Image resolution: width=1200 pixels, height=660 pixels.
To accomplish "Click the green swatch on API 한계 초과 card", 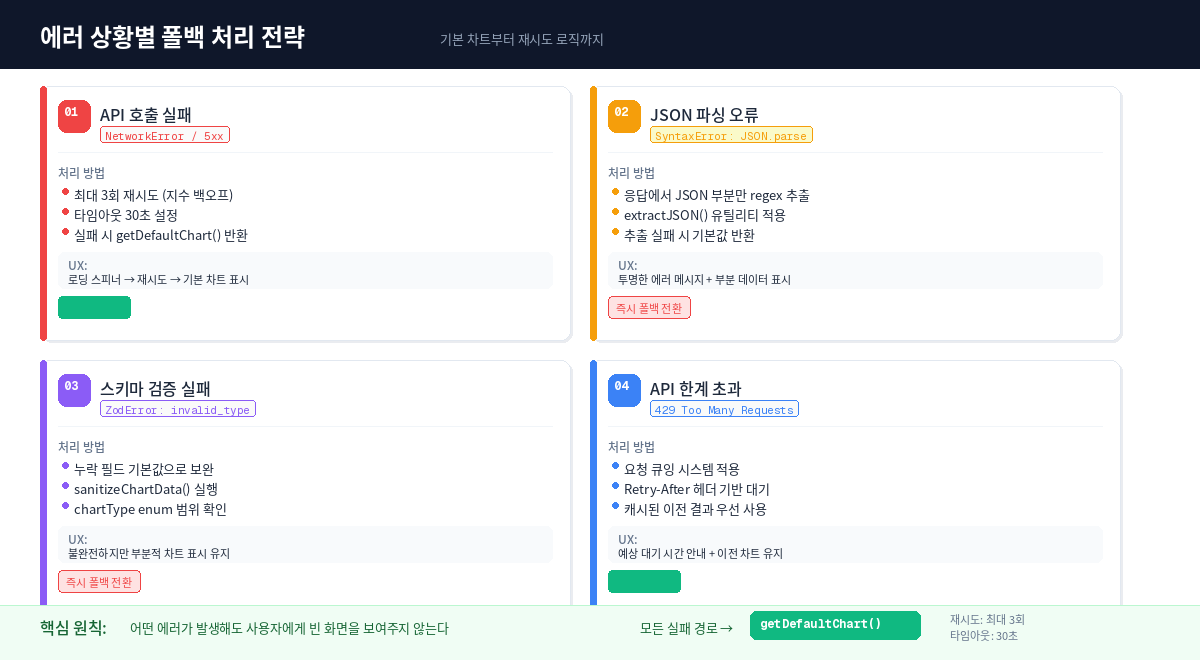I will click(644, 581).
